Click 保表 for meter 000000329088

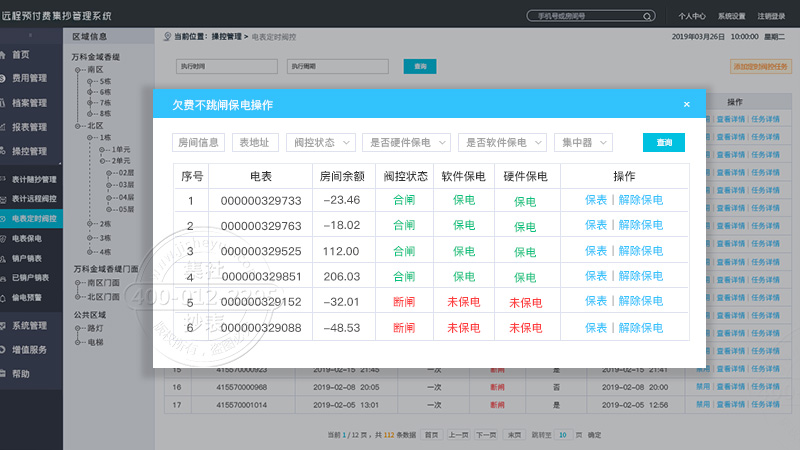596,327
